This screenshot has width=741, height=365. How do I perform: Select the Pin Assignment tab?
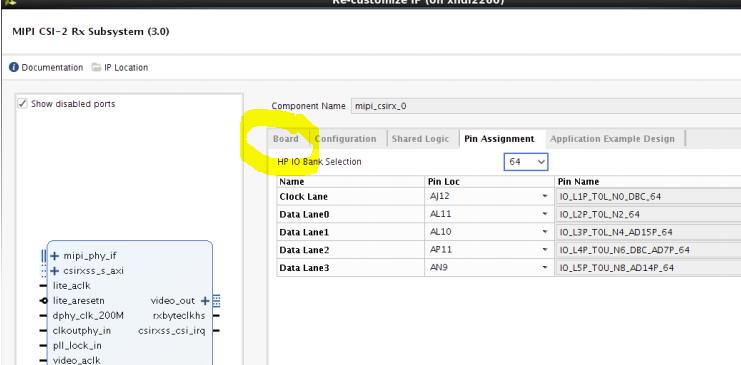500,139
